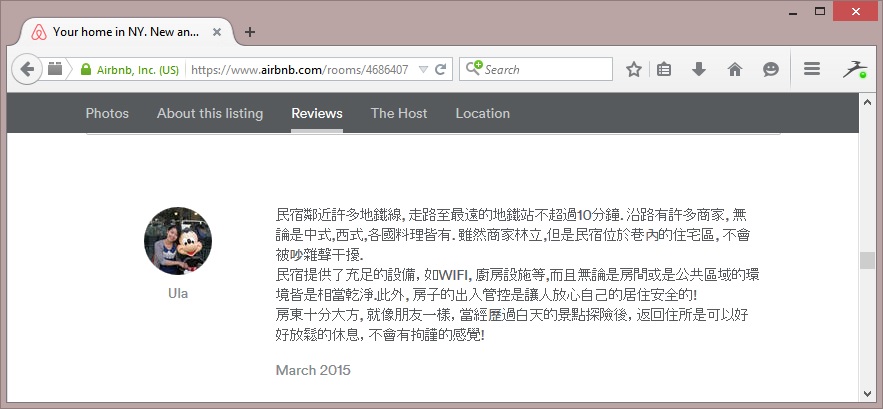Go to the browser home page icon
This screenshot has width=883, height=409.
coord(735,70)
